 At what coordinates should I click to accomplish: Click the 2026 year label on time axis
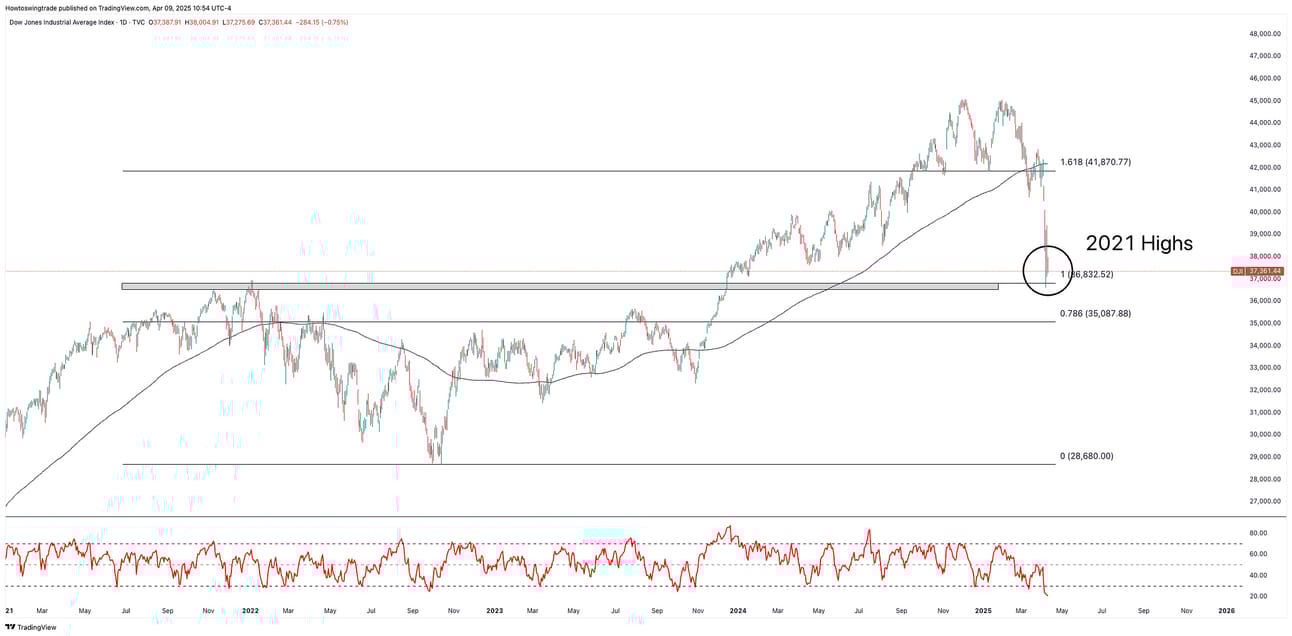(x=1226, y=610)
